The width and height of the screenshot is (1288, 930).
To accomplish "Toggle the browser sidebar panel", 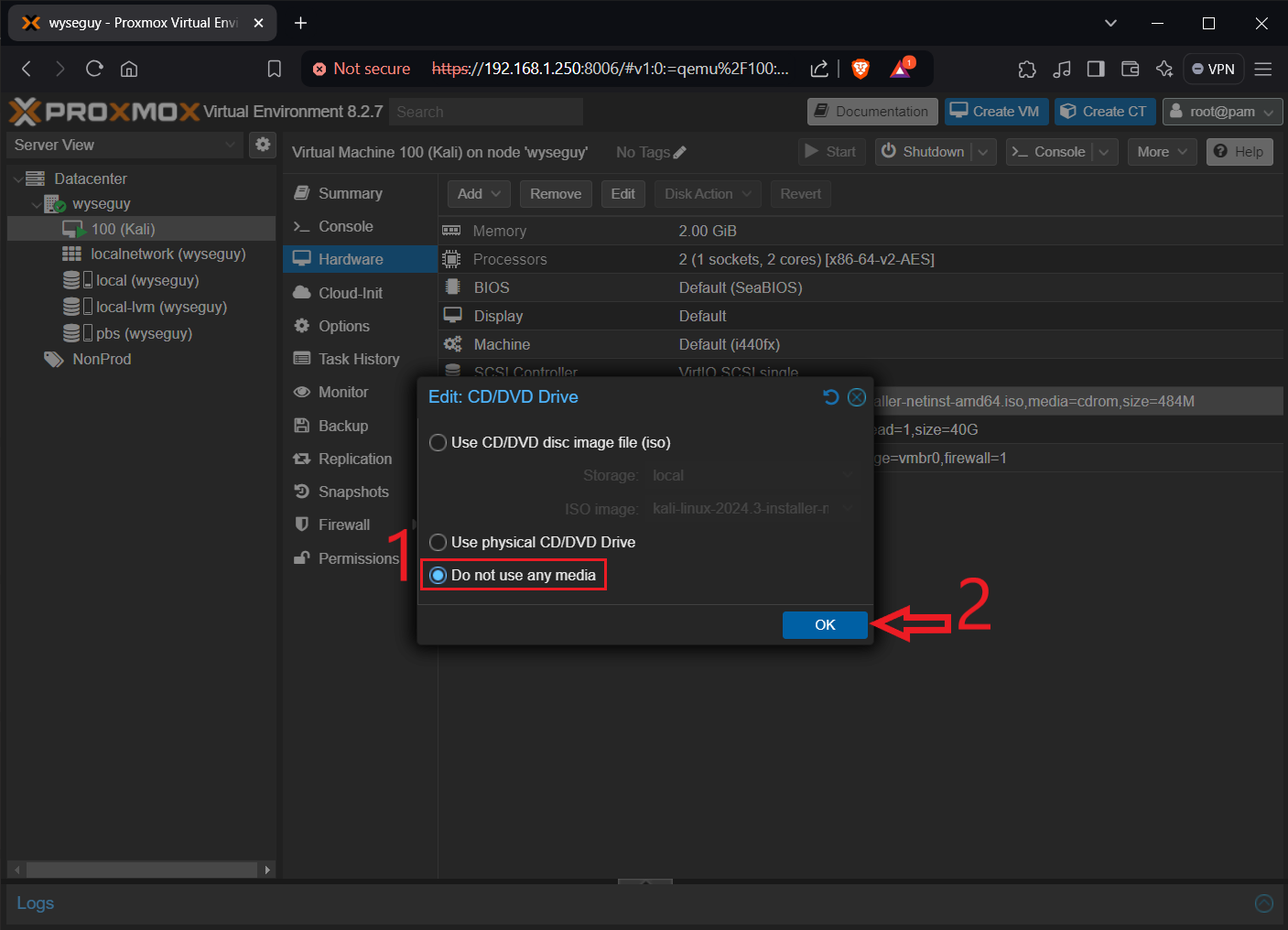I will [x=1096, y=69].
